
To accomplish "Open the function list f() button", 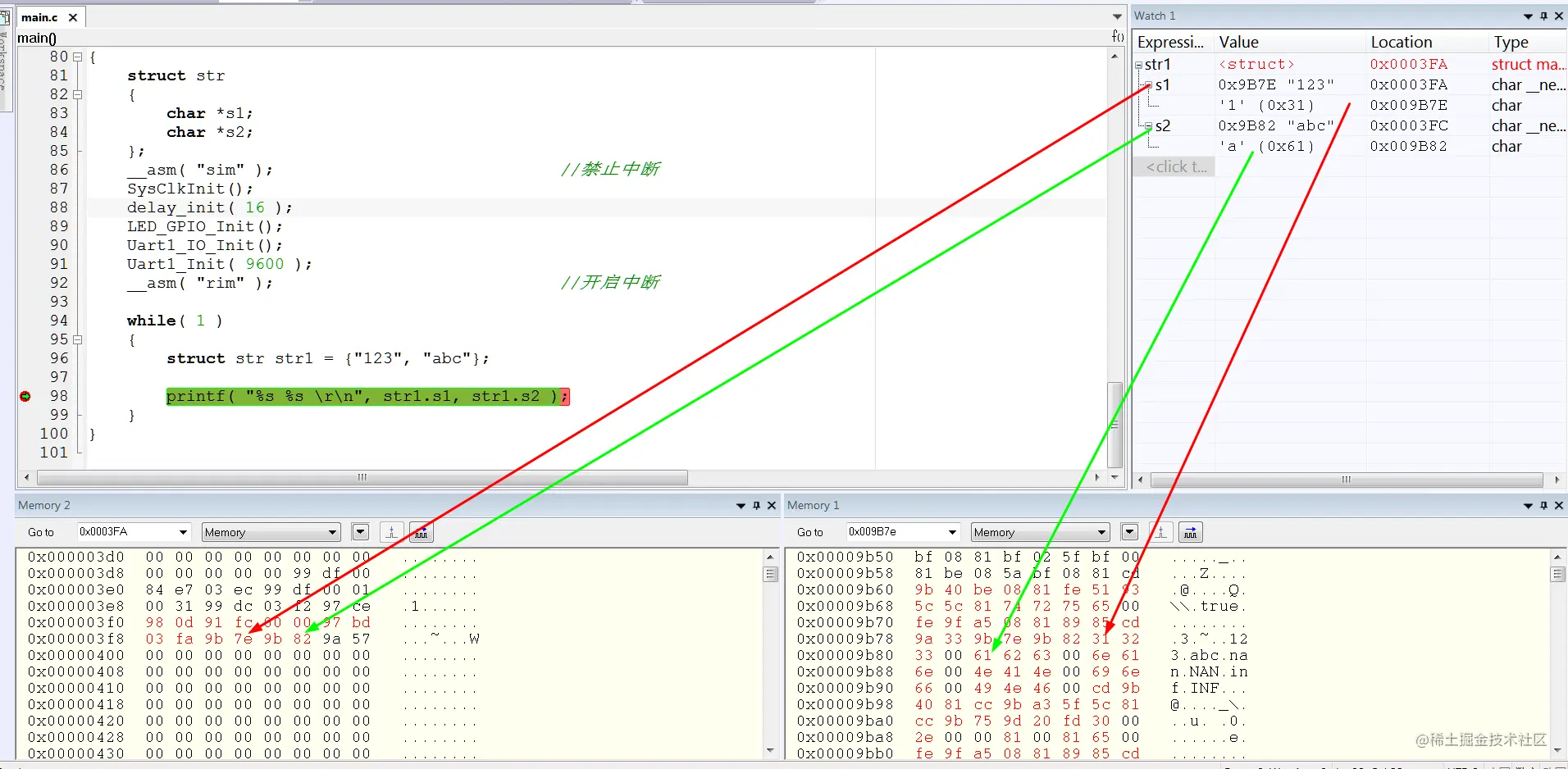I will (1117, 36).
